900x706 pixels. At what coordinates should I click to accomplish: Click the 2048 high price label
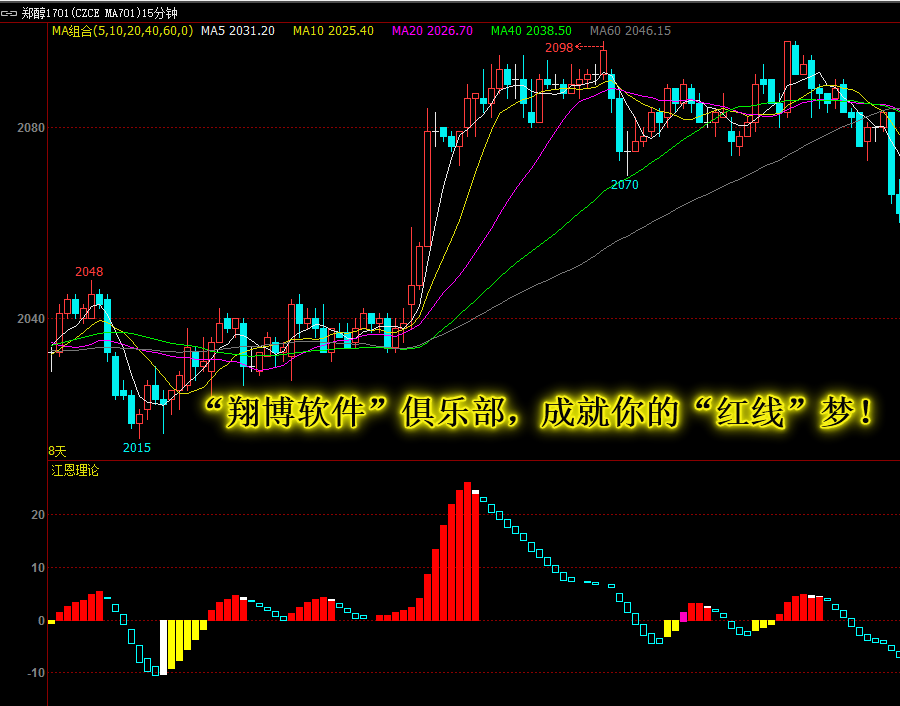(x=89, y=272)
